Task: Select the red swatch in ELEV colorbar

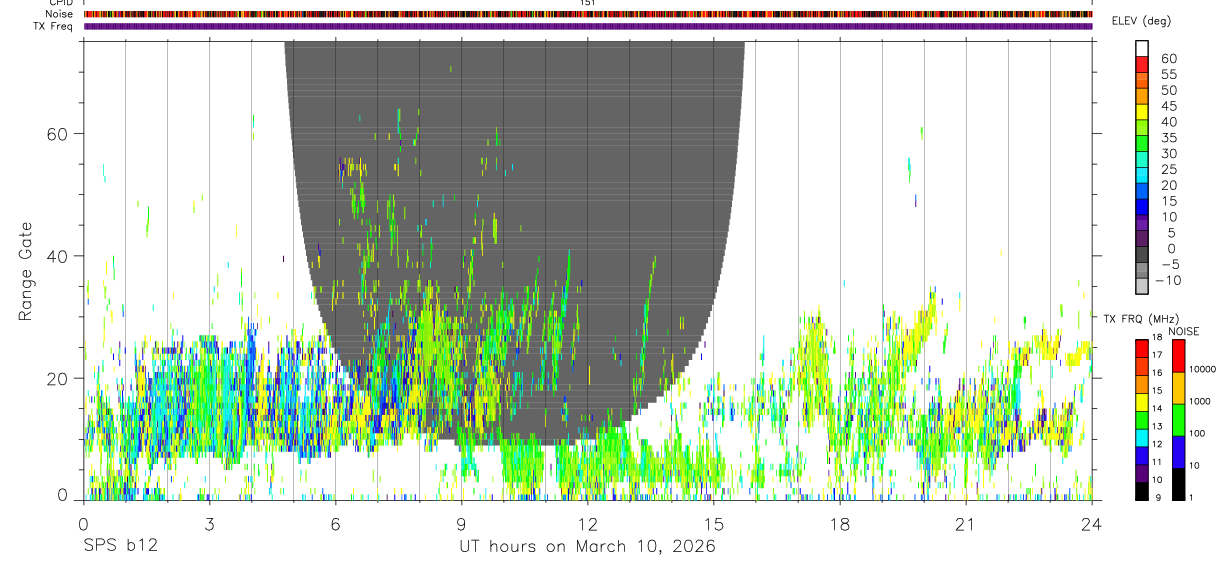Action: click(x=1142, y=62)
